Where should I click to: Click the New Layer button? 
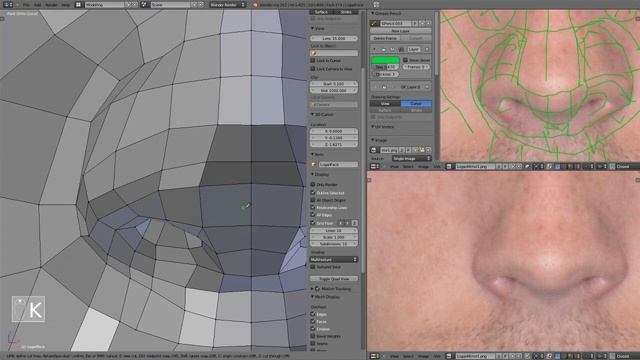(x=401, y=31)
